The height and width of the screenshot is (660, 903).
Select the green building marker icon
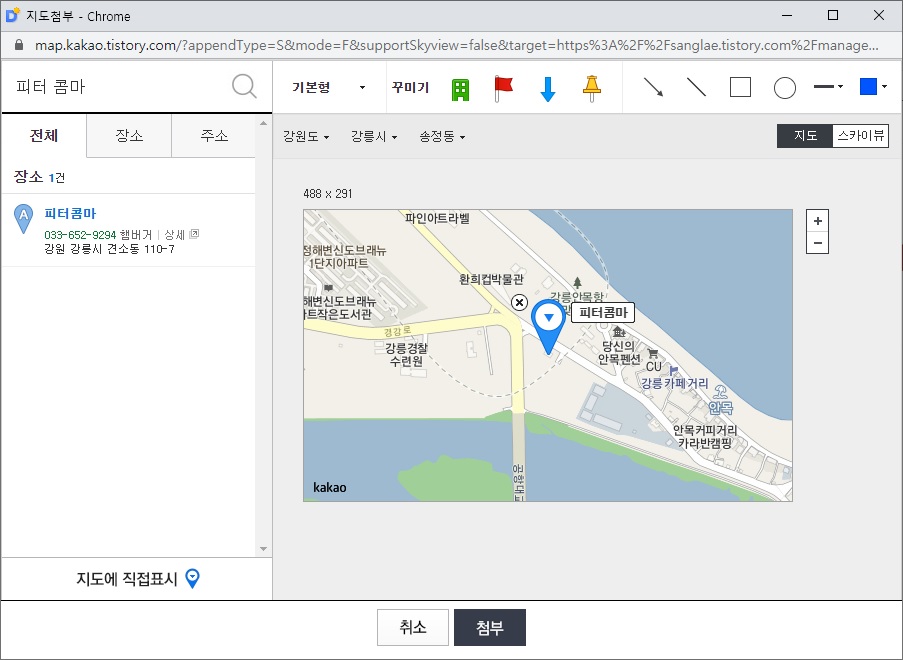(x=460, y=90)
